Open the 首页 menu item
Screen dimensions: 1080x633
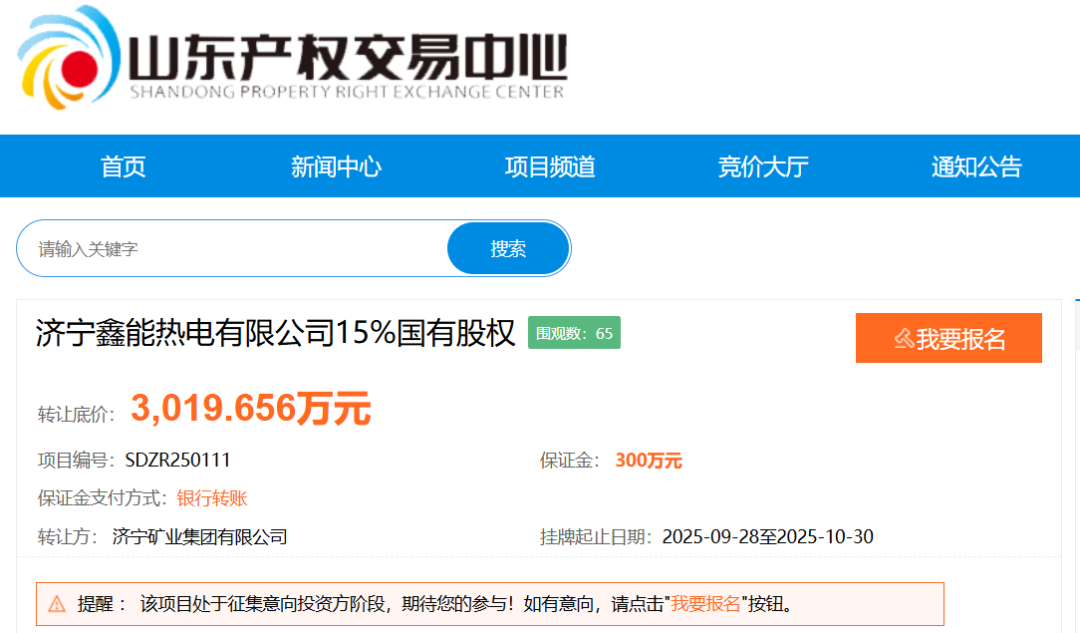pos(124,166)
